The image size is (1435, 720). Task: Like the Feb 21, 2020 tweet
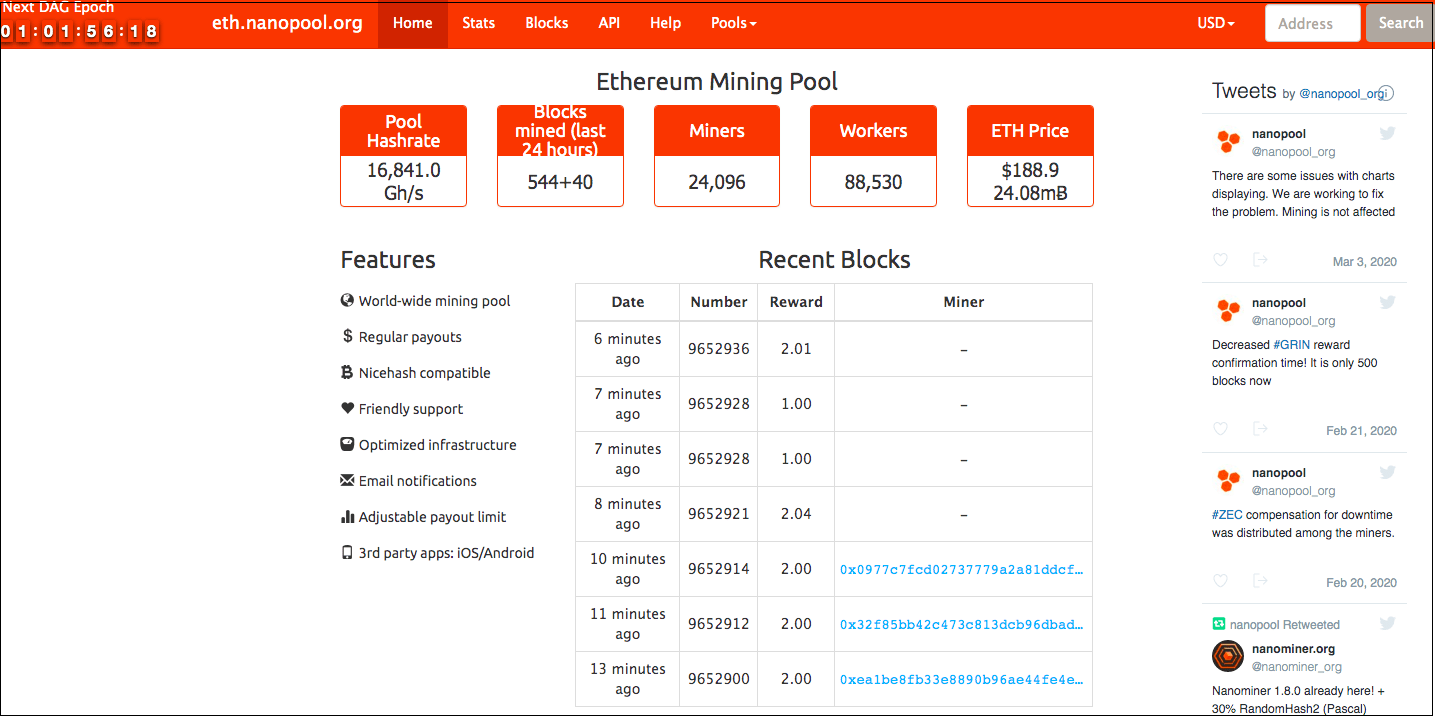[1220, 429]
